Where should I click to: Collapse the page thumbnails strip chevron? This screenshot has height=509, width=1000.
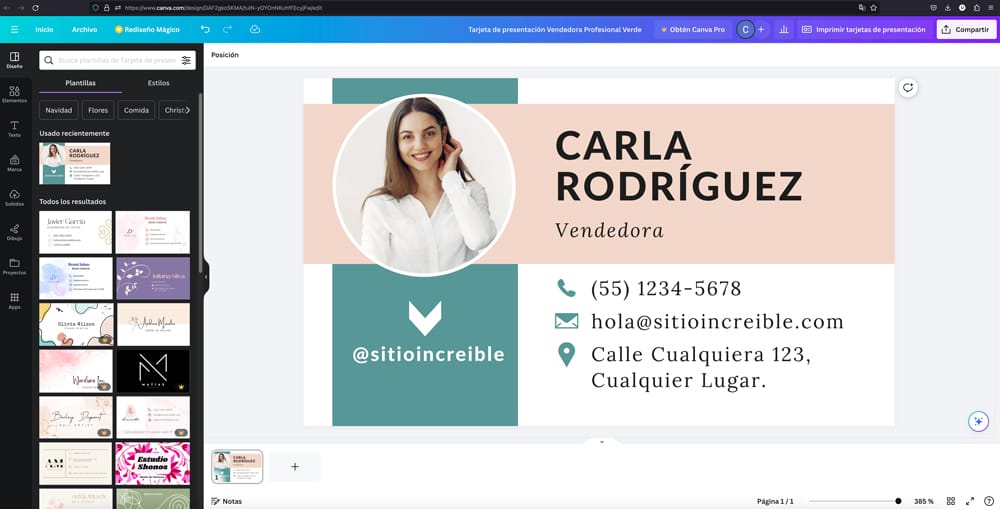coord(601,441)
